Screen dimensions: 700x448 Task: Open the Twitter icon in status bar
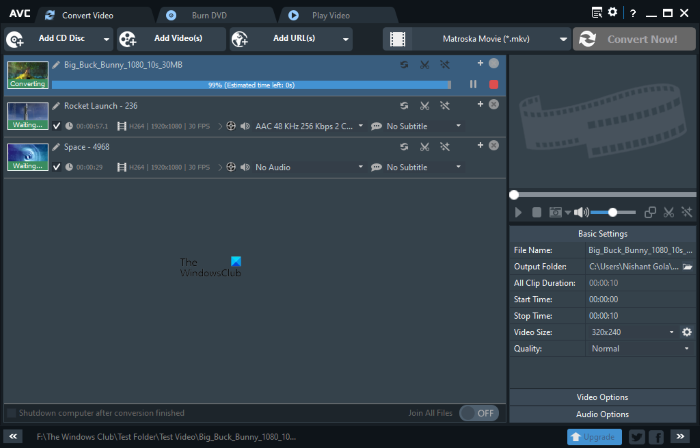(637, 437)
